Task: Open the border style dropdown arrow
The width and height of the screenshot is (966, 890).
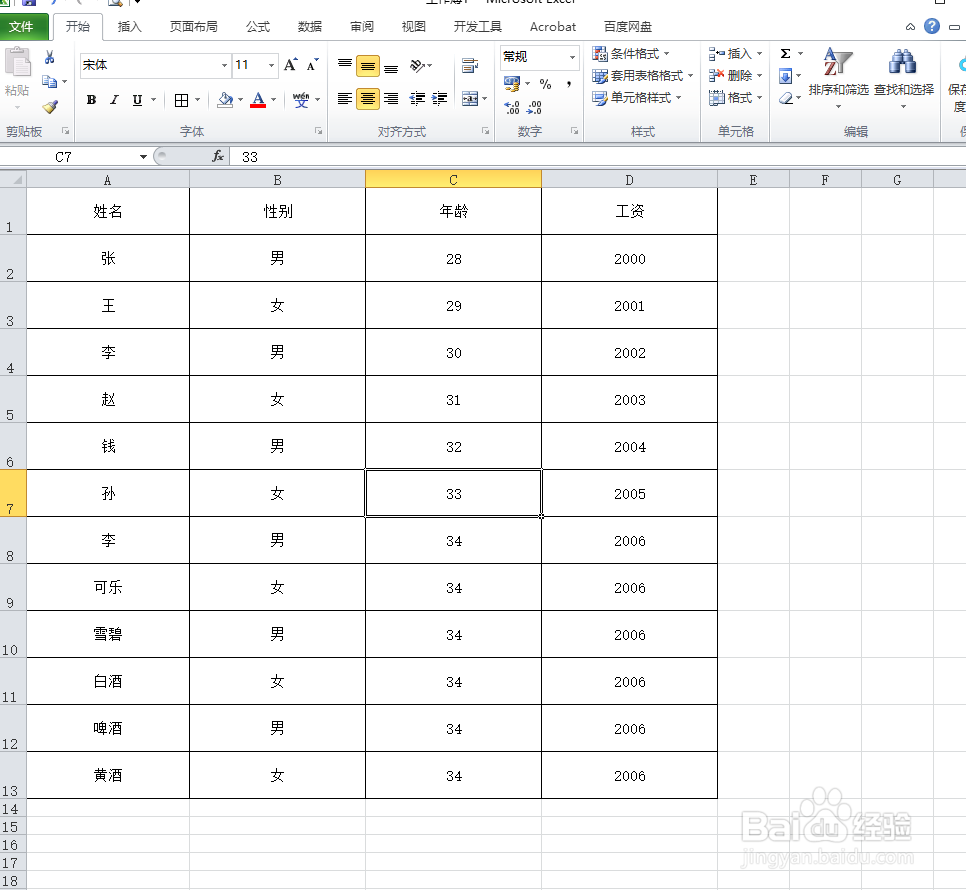Action: pyautogui.click(x=196, y=100)
